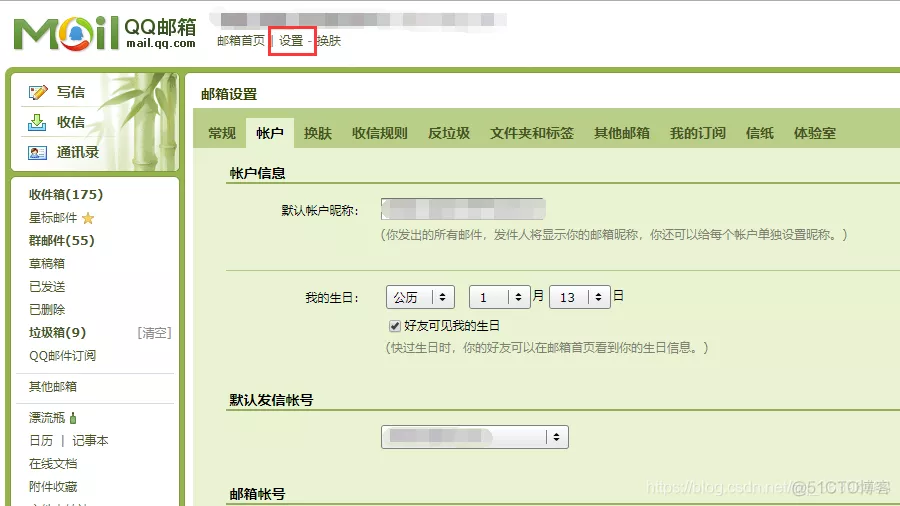Screen dimensions: 900x506
Task: Open the 公历 calendar type dropdown
Action: pyautogui.click(x=420, y=297)
